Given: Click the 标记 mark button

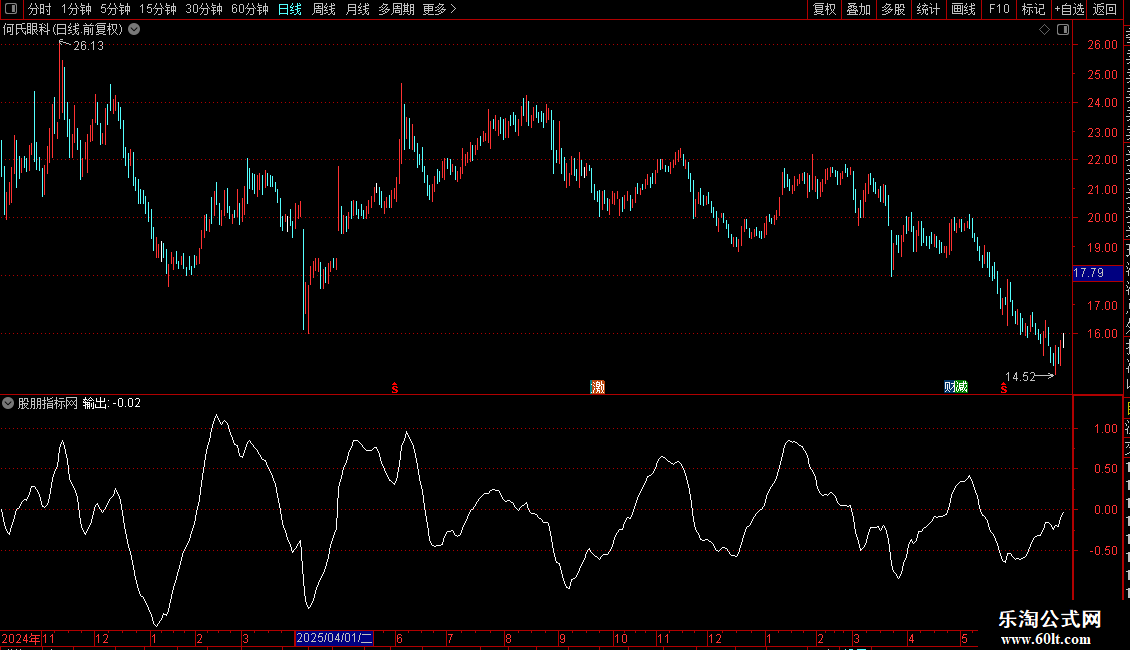Looking at the screenshot, I should (1033, 9).
